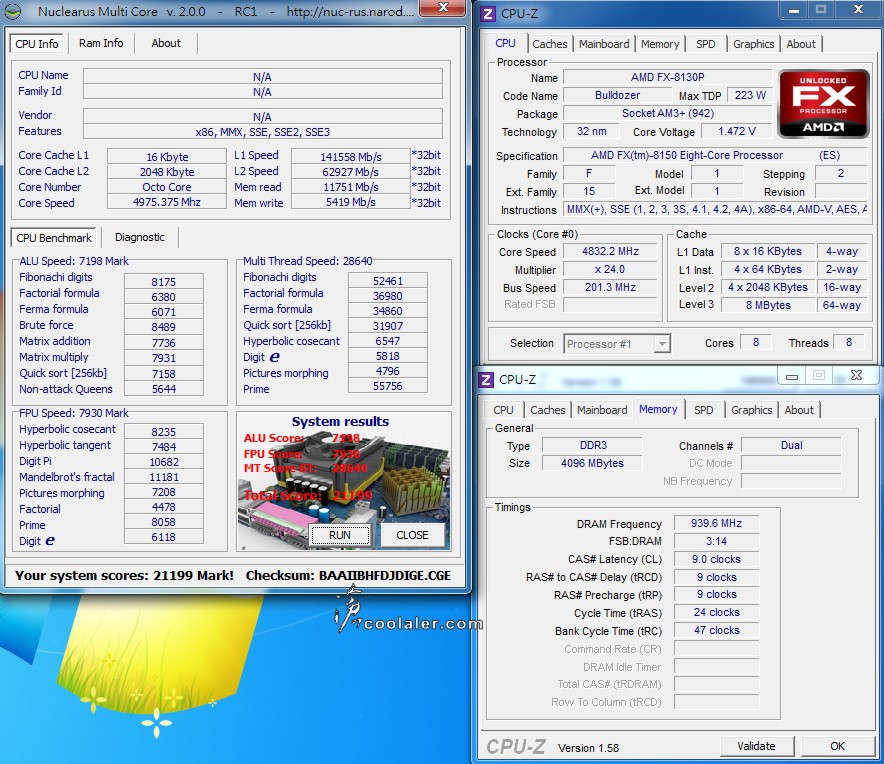Click the memory Size value 4096 MBytes
Image resolution: width=884 pixels, height=764 pixels.
[x=592, y=463]
